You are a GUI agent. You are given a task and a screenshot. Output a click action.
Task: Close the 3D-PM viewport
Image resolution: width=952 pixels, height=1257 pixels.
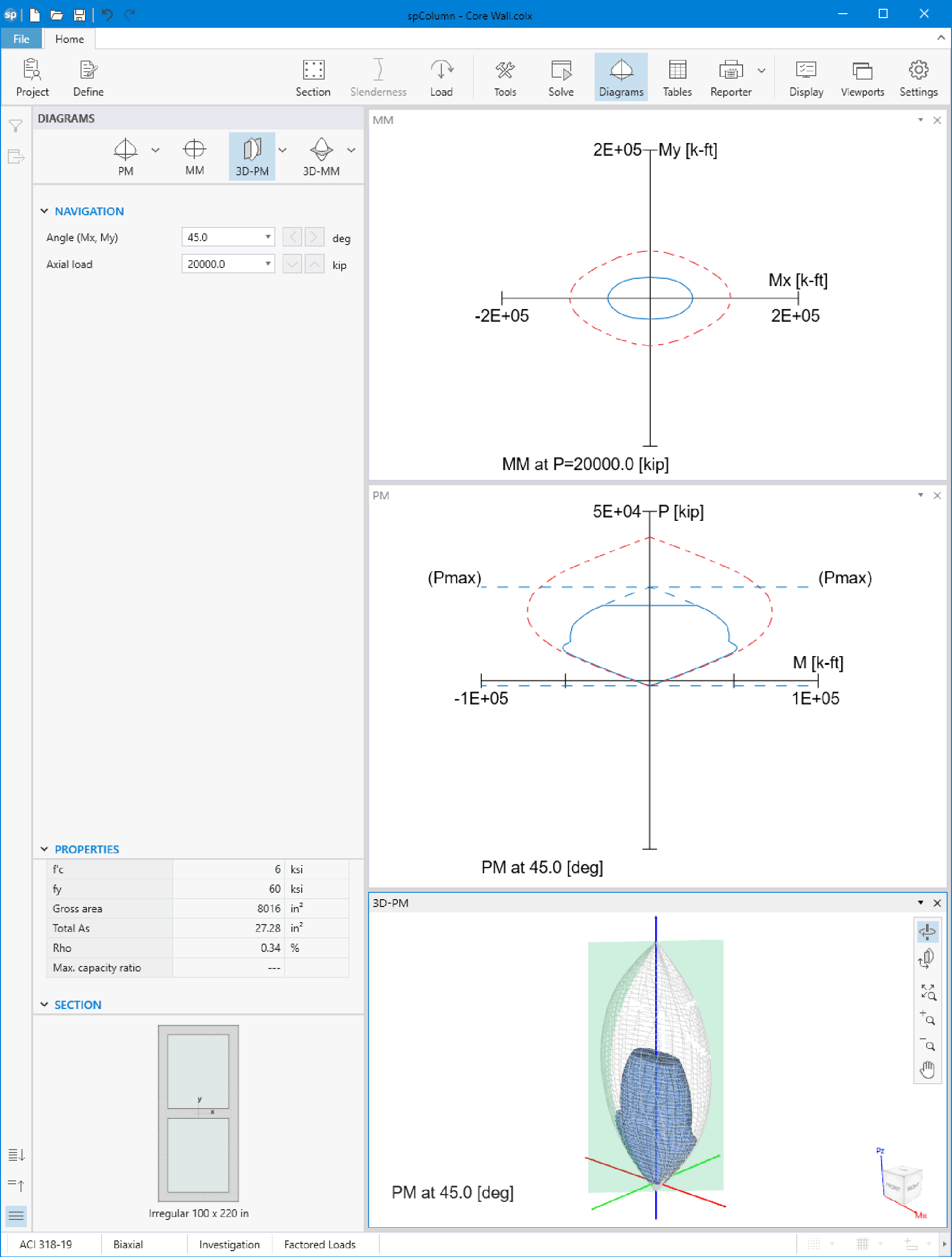coord(937,903)
